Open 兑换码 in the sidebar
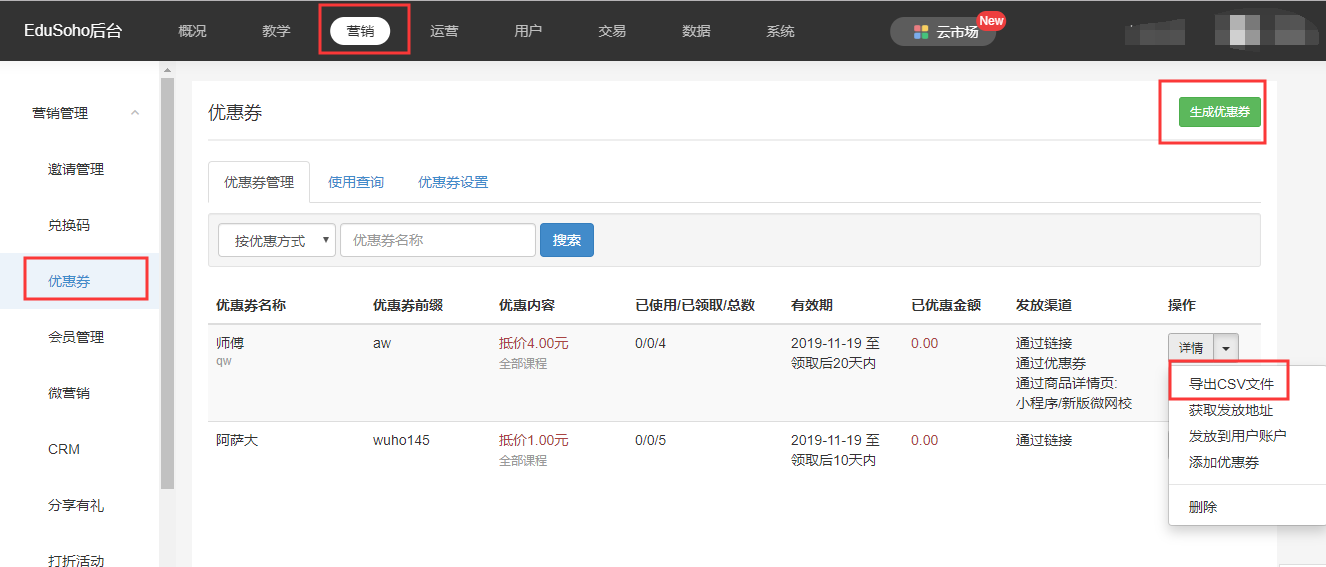 [69, 225]
